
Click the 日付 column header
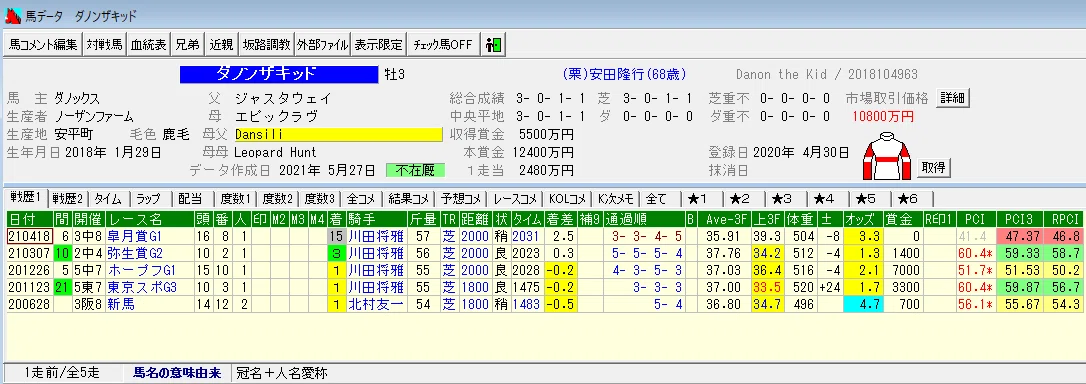coord(30,220)
